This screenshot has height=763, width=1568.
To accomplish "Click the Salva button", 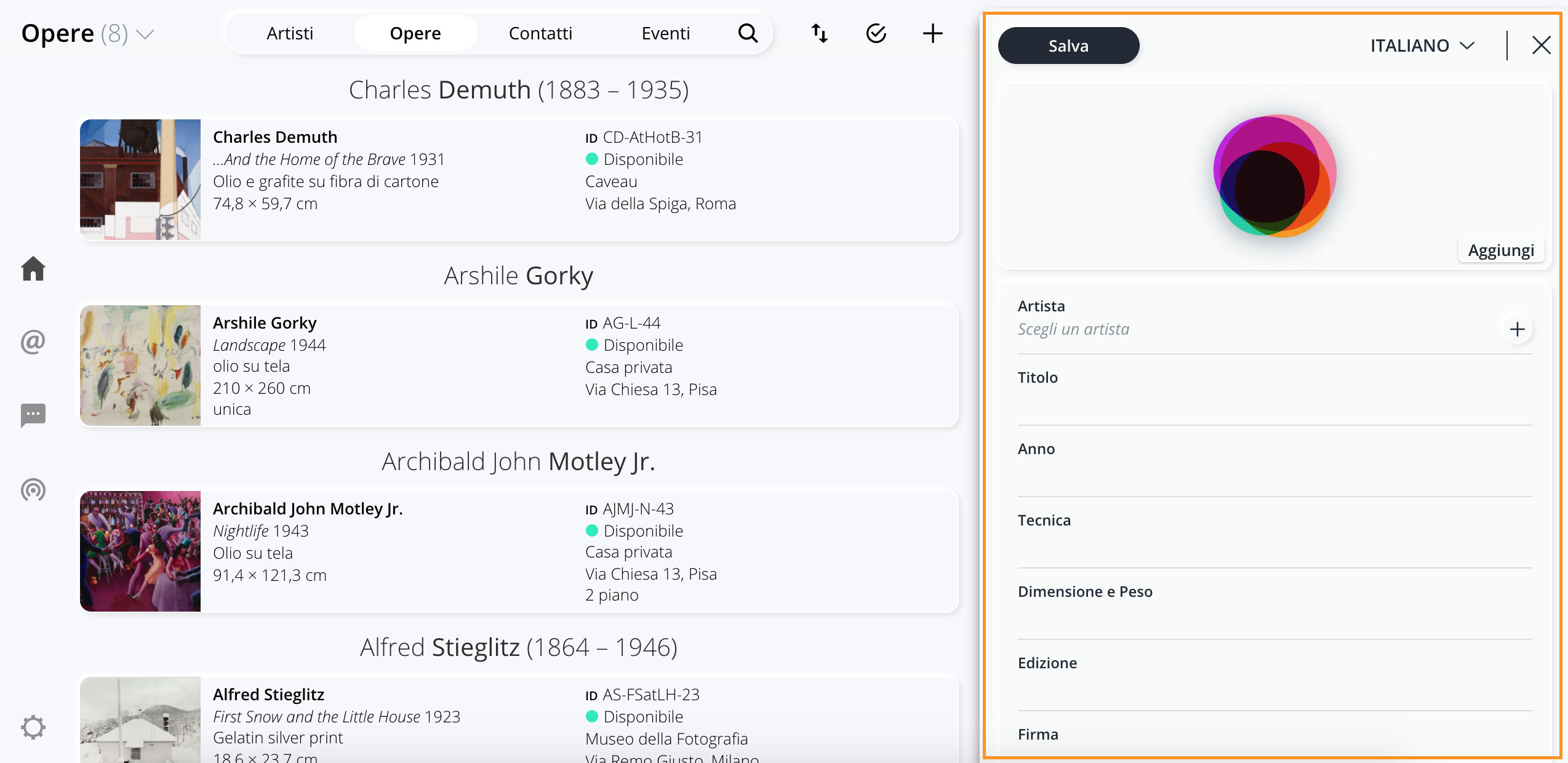I will pos(1068,46).
